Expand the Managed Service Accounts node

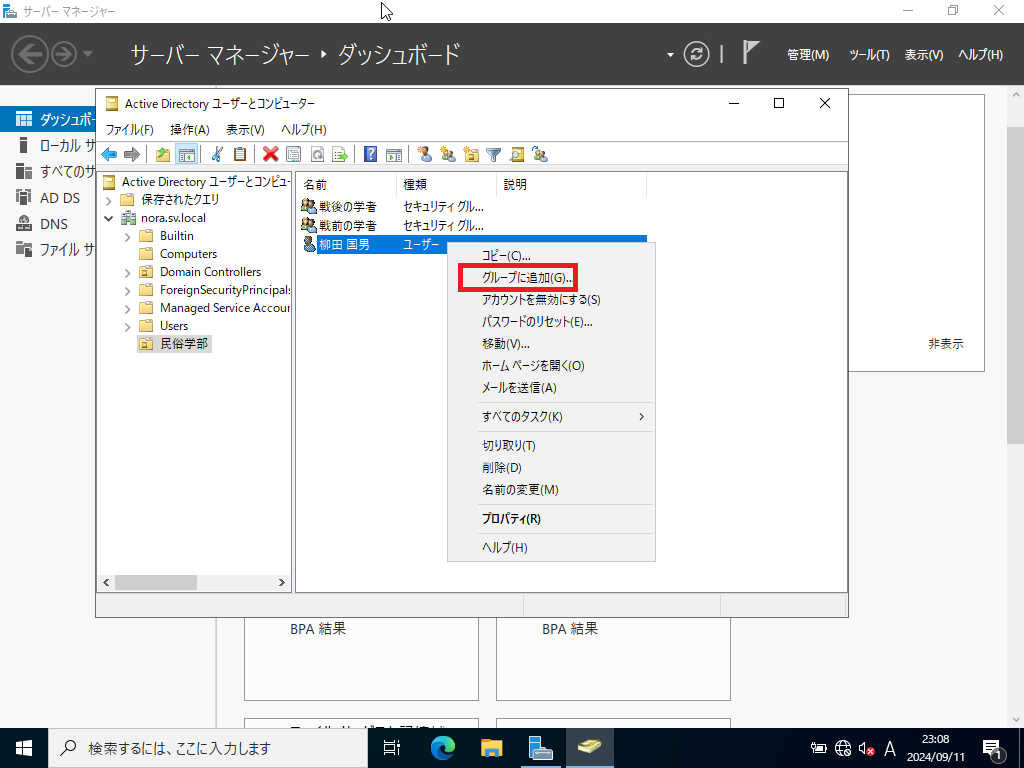(128, 308)
